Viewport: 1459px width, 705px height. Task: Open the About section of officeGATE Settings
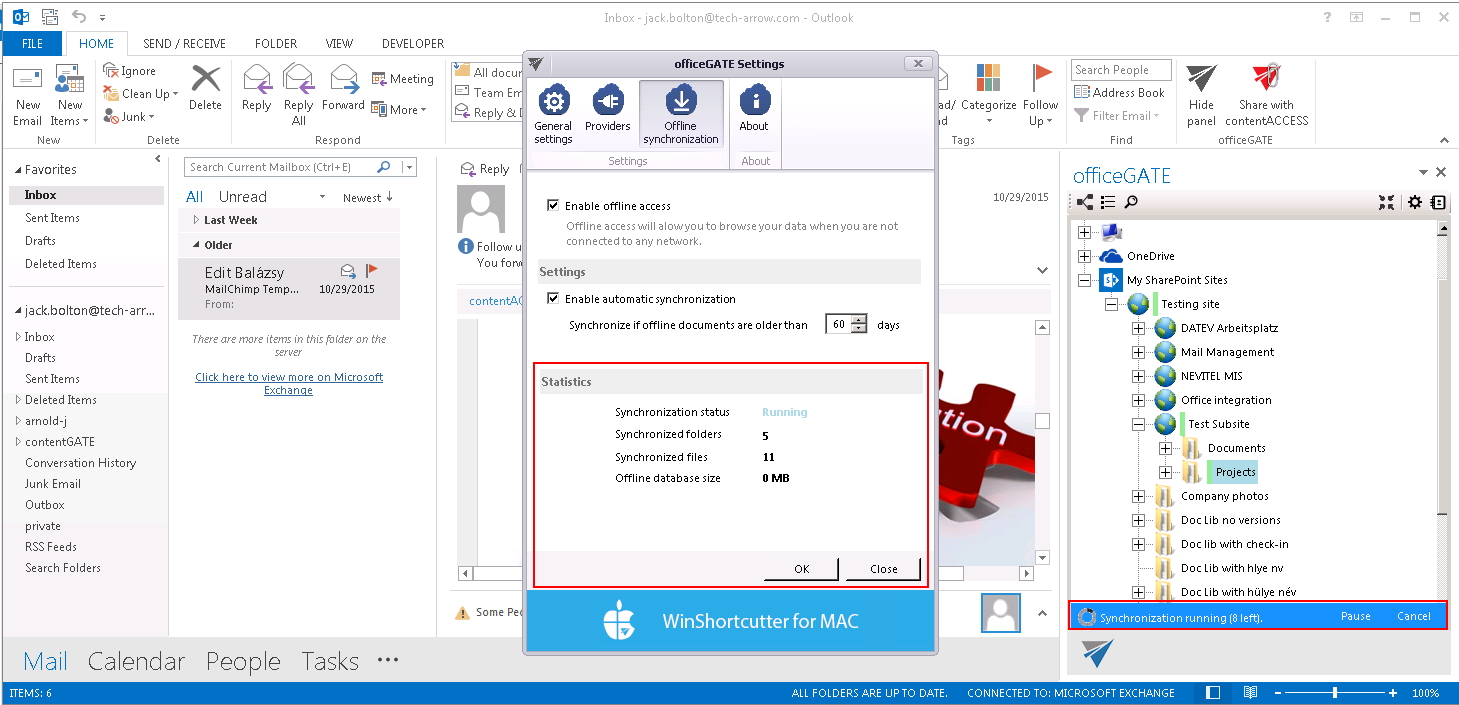pyautogui.click(x=754, y=110)
